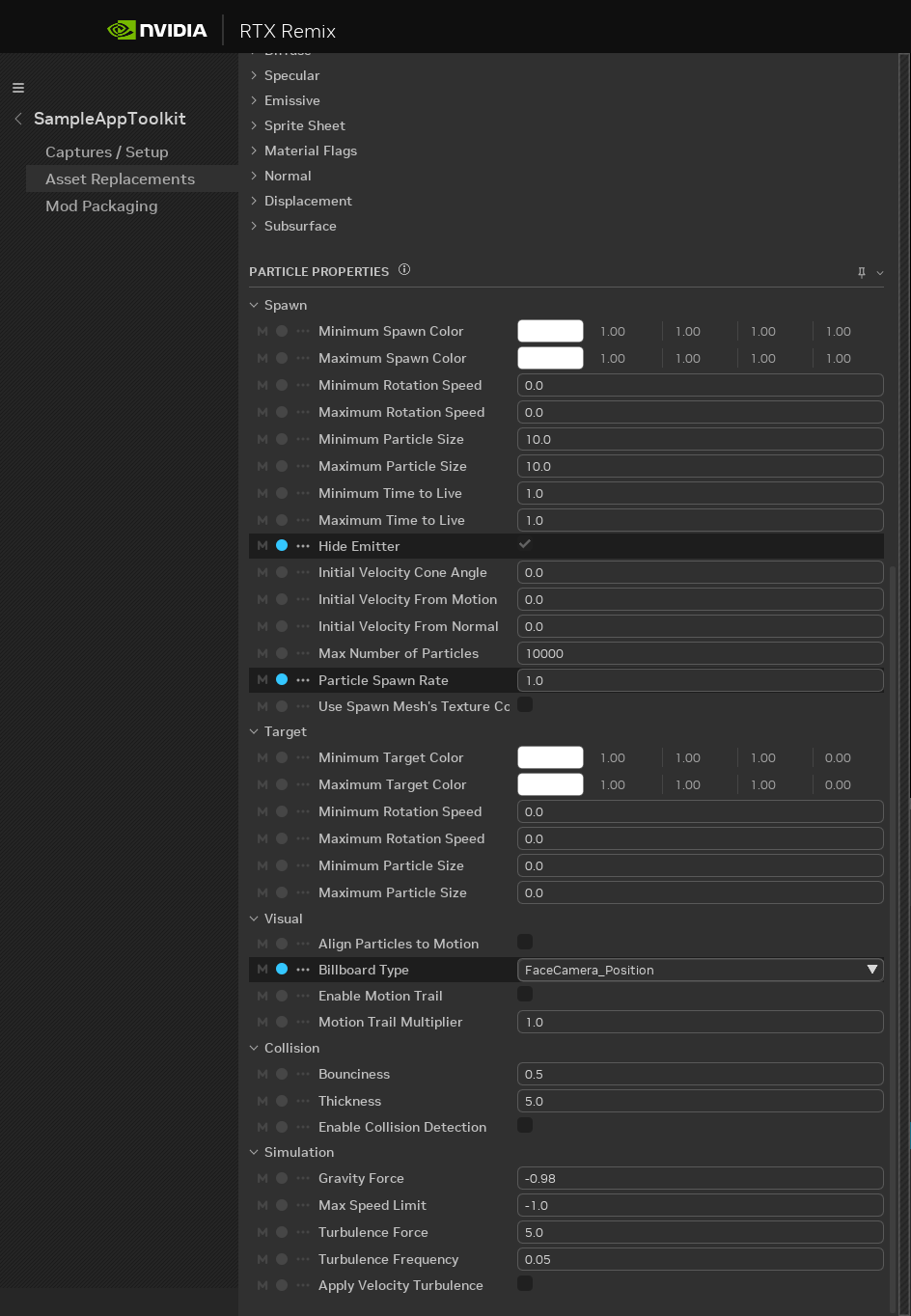Click the SampleAppToolkit project title
911x1316 pixels.
pyautogui.click(x=110, y=119)
